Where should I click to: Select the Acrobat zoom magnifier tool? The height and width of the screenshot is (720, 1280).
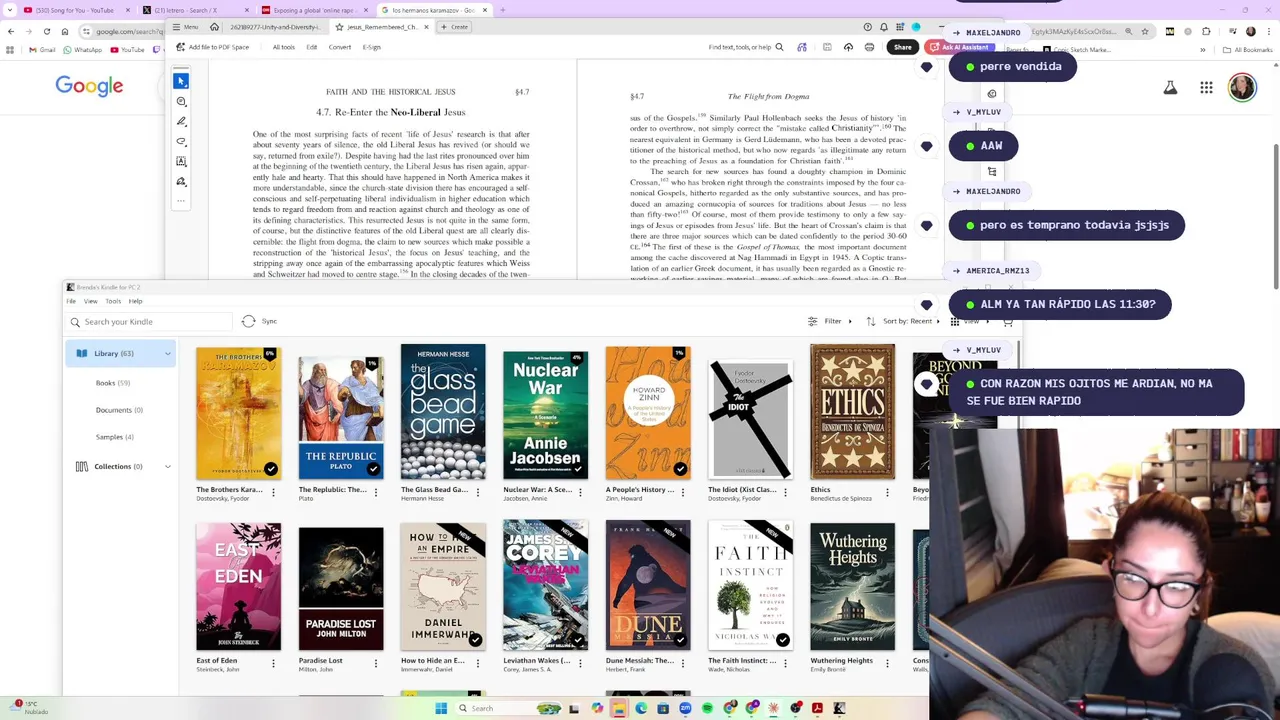click(x=181, y=101)
